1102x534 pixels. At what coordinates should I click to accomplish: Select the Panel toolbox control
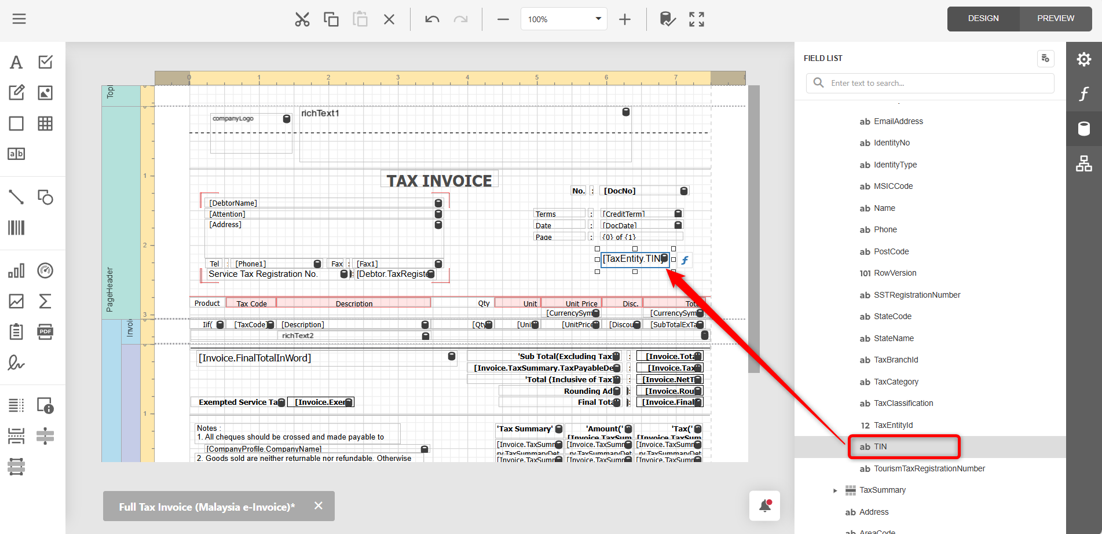pos(15,124)
